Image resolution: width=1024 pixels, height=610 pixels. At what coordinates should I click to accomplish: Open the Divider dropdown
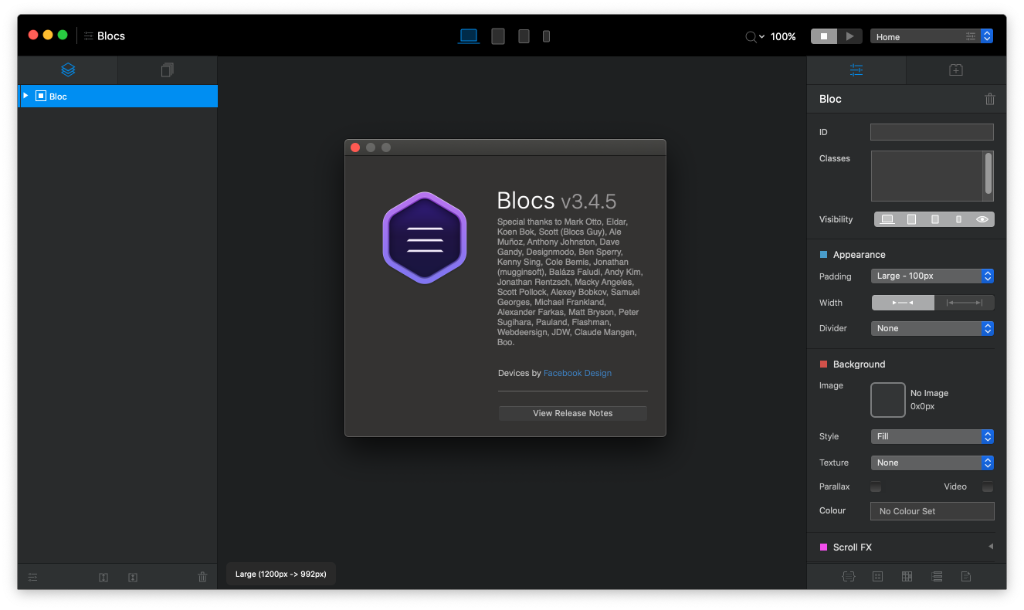(x=932, y=329)
